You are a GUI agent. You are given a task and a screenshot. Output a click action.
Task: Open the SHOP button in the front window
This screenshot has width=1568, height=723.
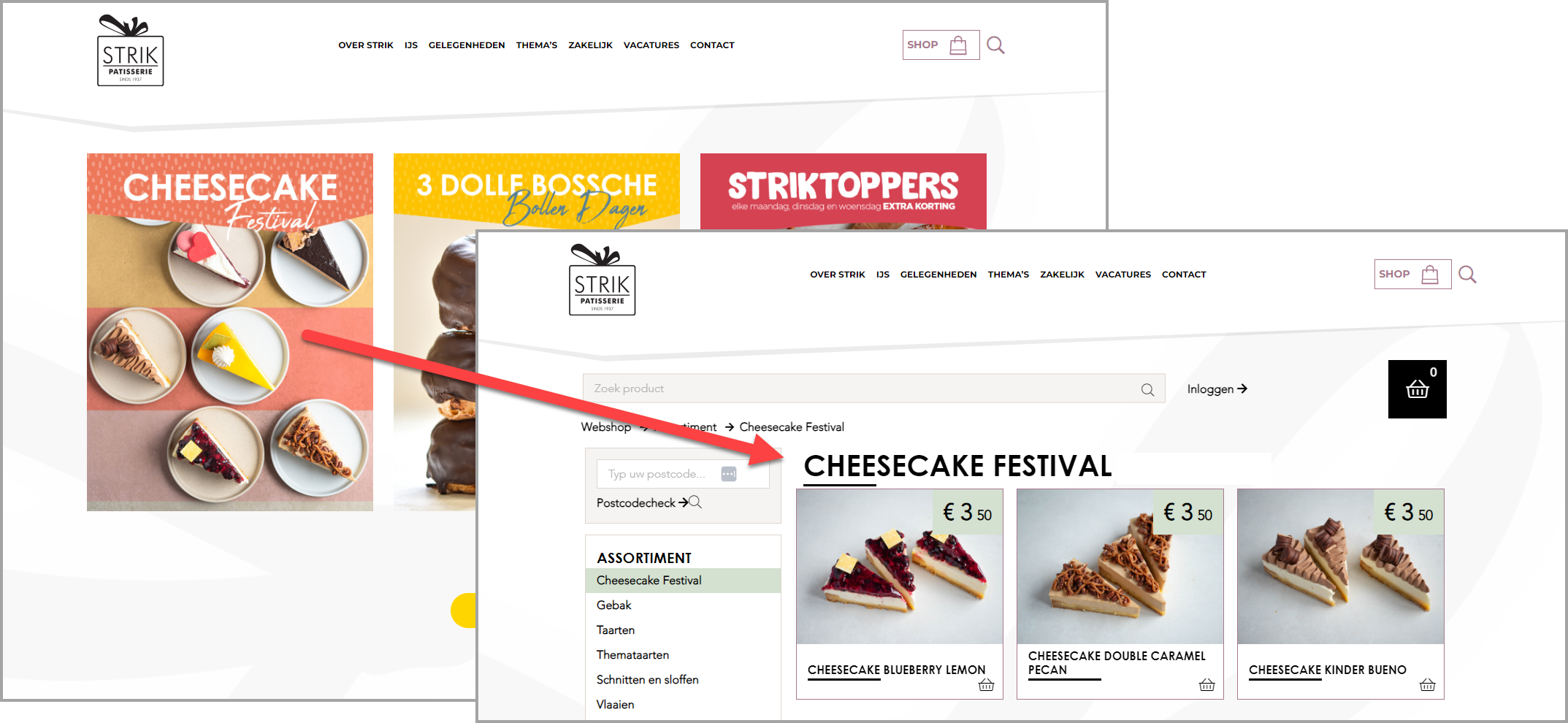[1412, 275]
